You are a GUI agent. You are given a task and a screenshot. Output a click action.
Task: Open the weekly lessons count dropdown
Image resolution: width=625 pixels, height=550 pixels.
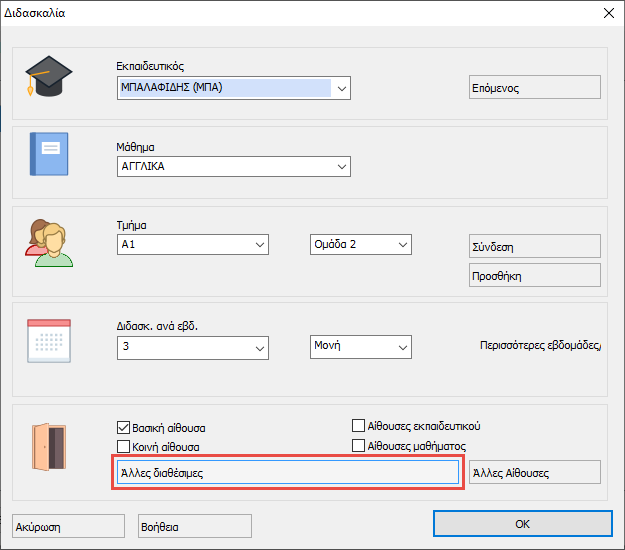coord(260,347)
